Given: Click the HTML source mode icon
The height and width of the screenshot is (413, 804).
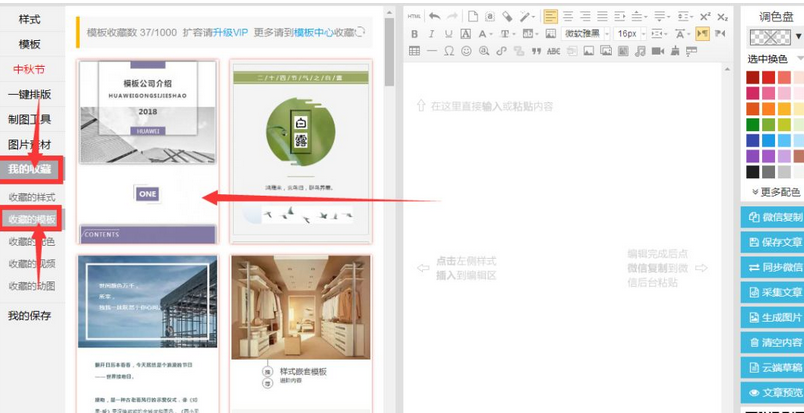Looking at the screenshot, I should coord(415,16).
